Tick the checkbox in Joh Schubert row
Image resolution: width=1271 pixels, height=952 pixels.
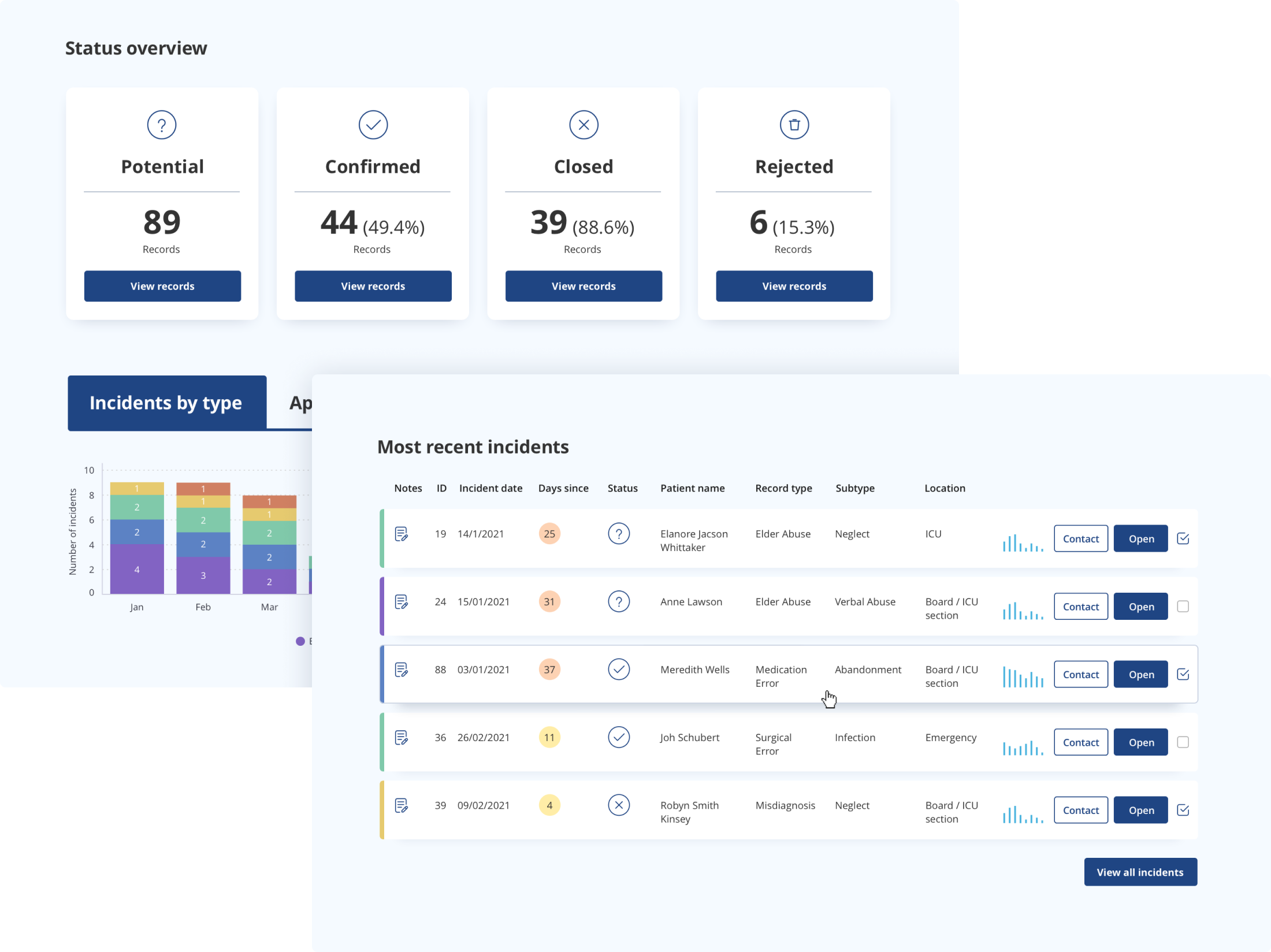pos(1183,742)
